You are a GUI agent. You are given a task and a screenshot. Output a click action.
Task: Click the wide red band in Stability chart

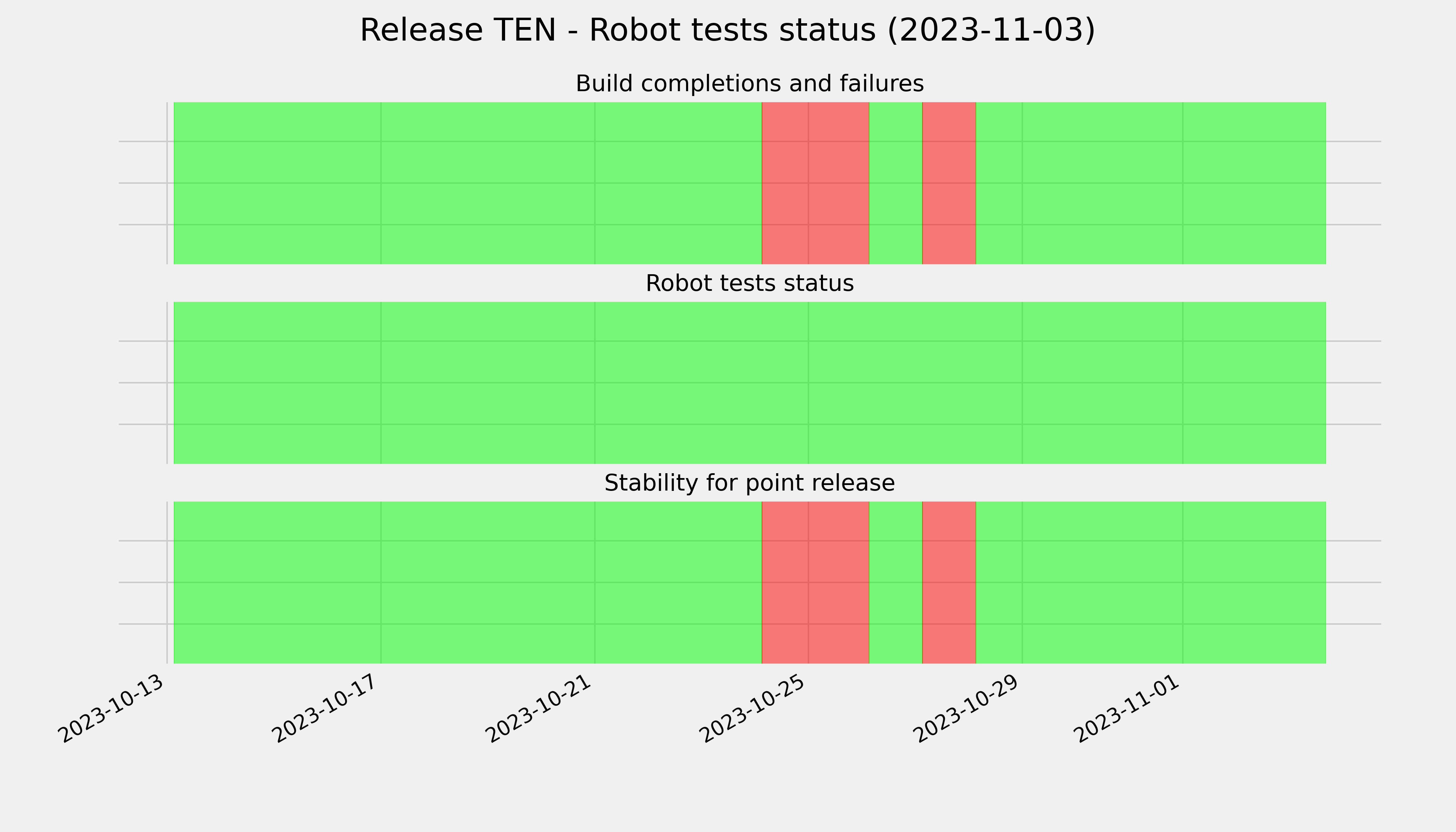click(x=815, y=582)
